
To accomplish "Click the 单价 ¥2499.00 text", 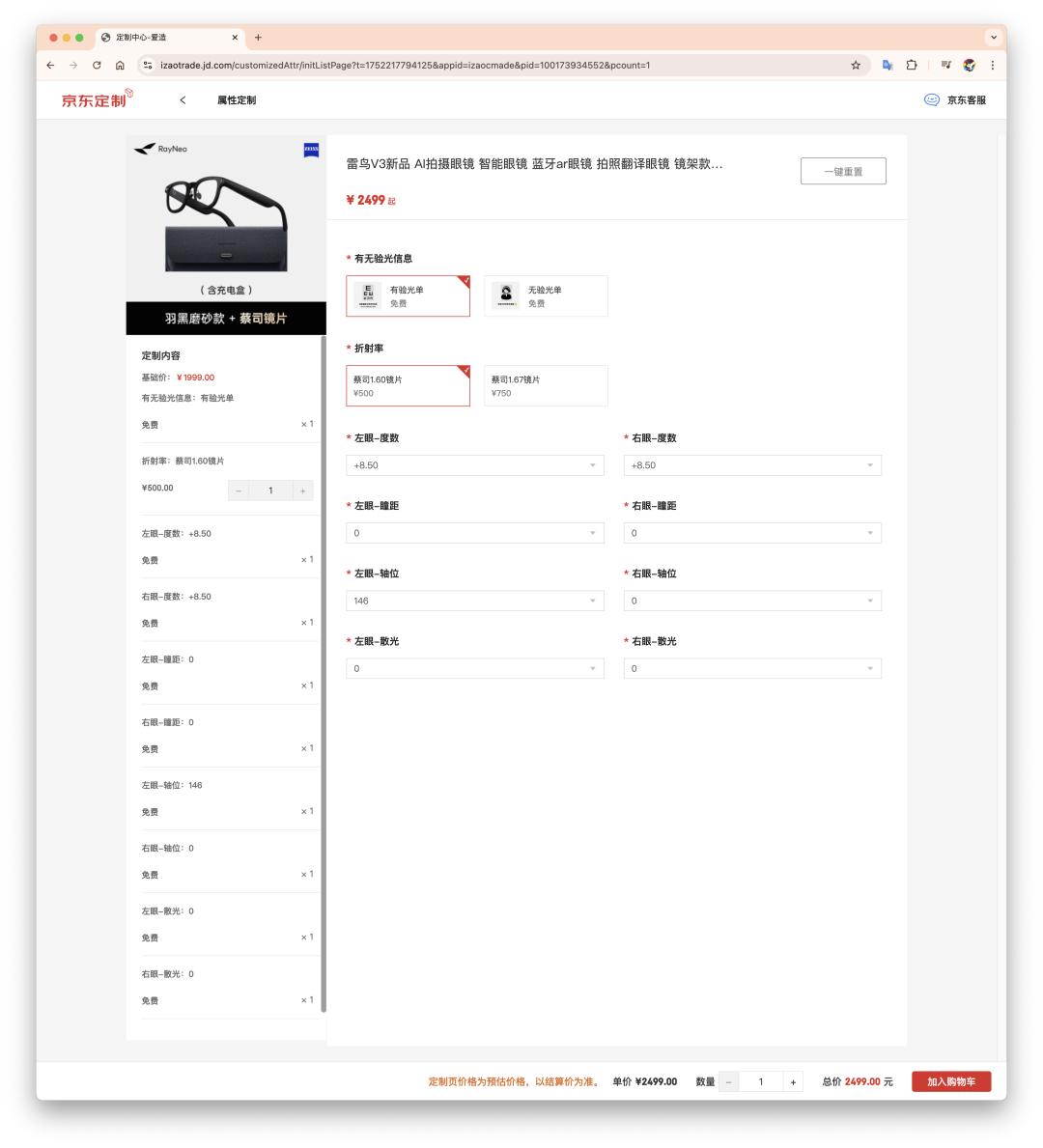I will point(644,1082).
